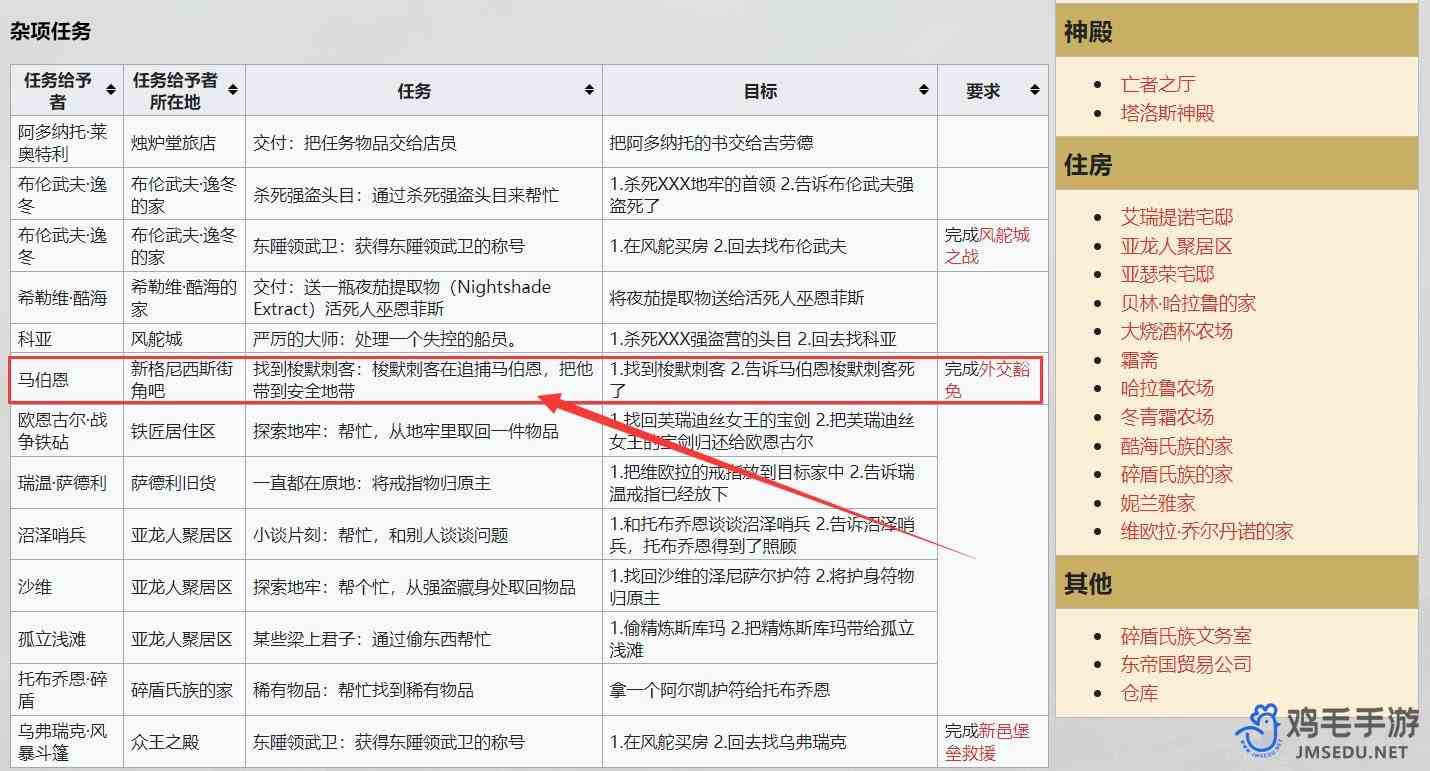The image size is (1430, 771).
Task: Click the 杂项任务 section heading
Action: pos(50,31)
